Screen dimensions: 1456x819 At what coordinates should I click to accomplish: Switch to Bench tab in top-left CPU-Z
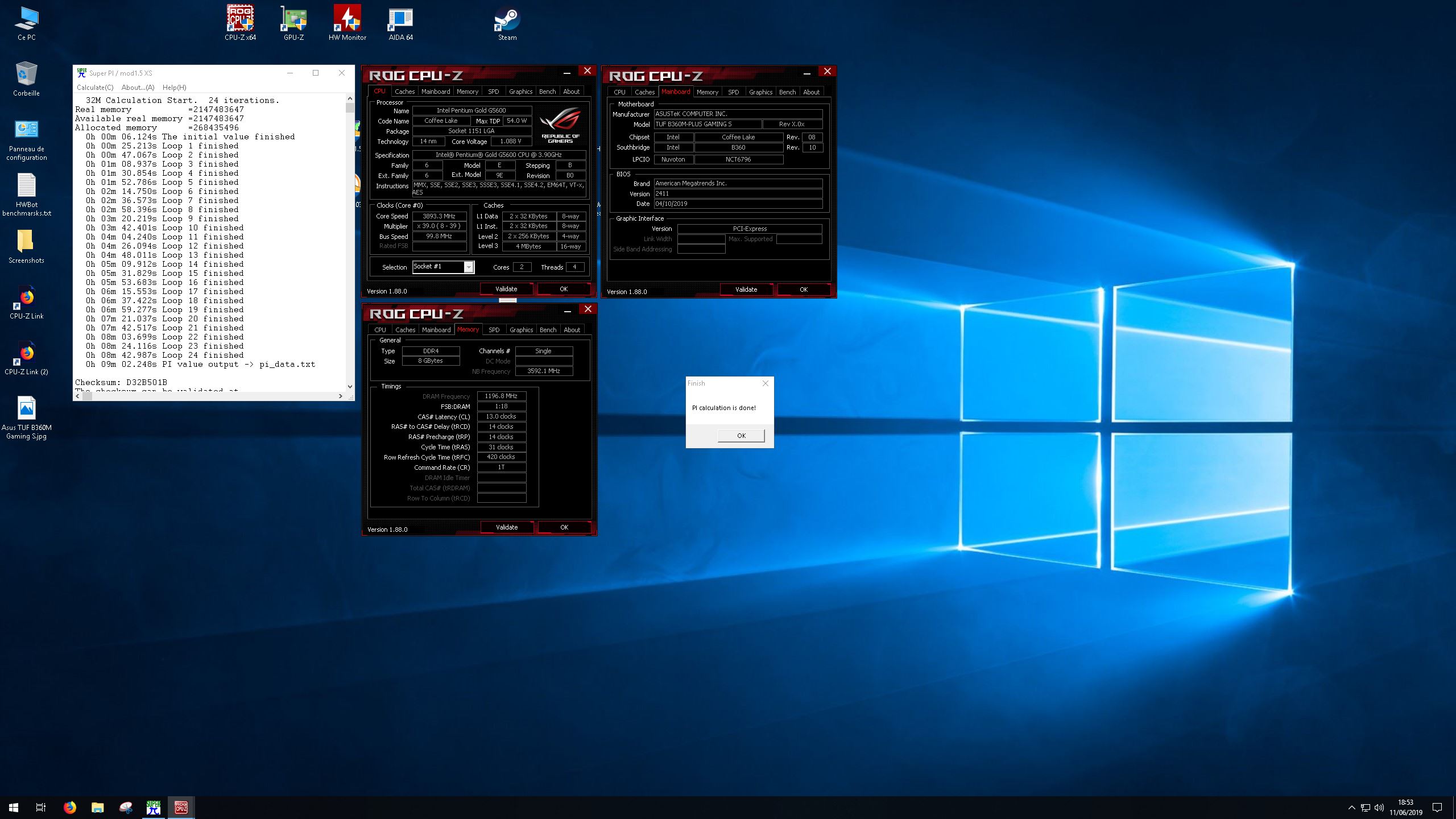click(x=548, y=92)
